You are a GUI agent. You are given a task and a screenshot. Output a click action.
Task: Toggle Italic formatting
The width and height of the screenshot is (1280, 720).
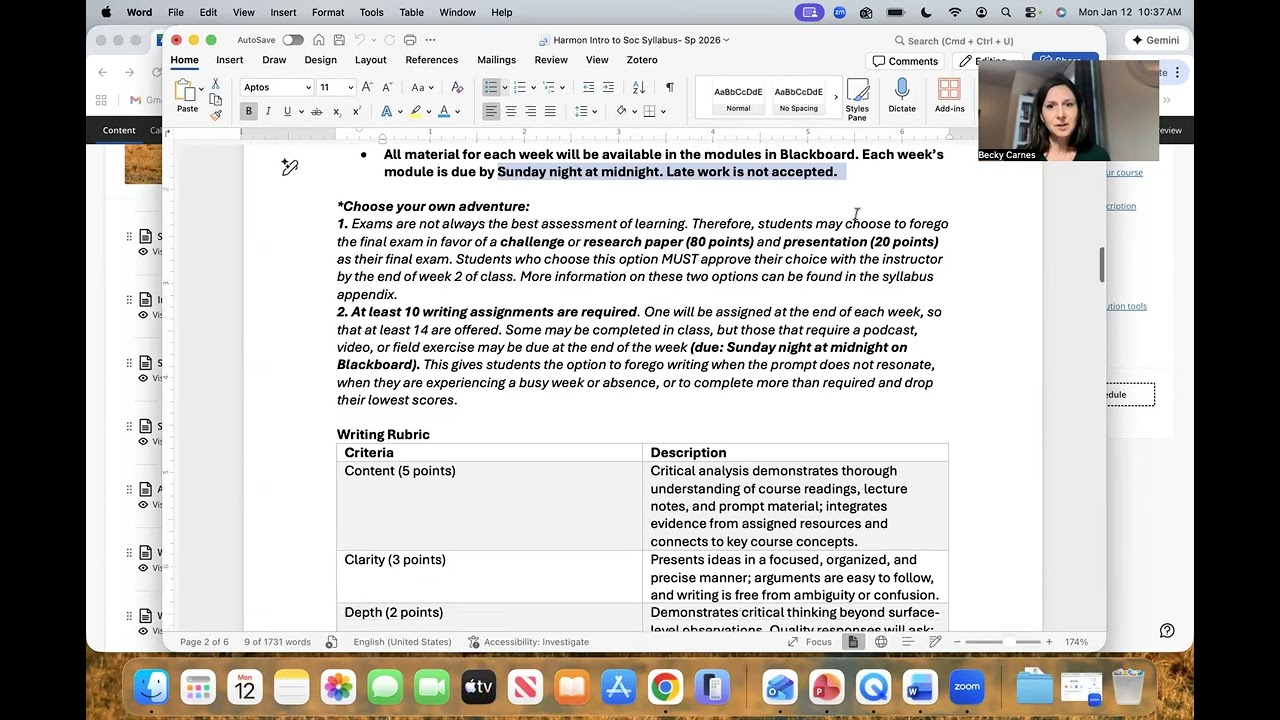[268, 111]
